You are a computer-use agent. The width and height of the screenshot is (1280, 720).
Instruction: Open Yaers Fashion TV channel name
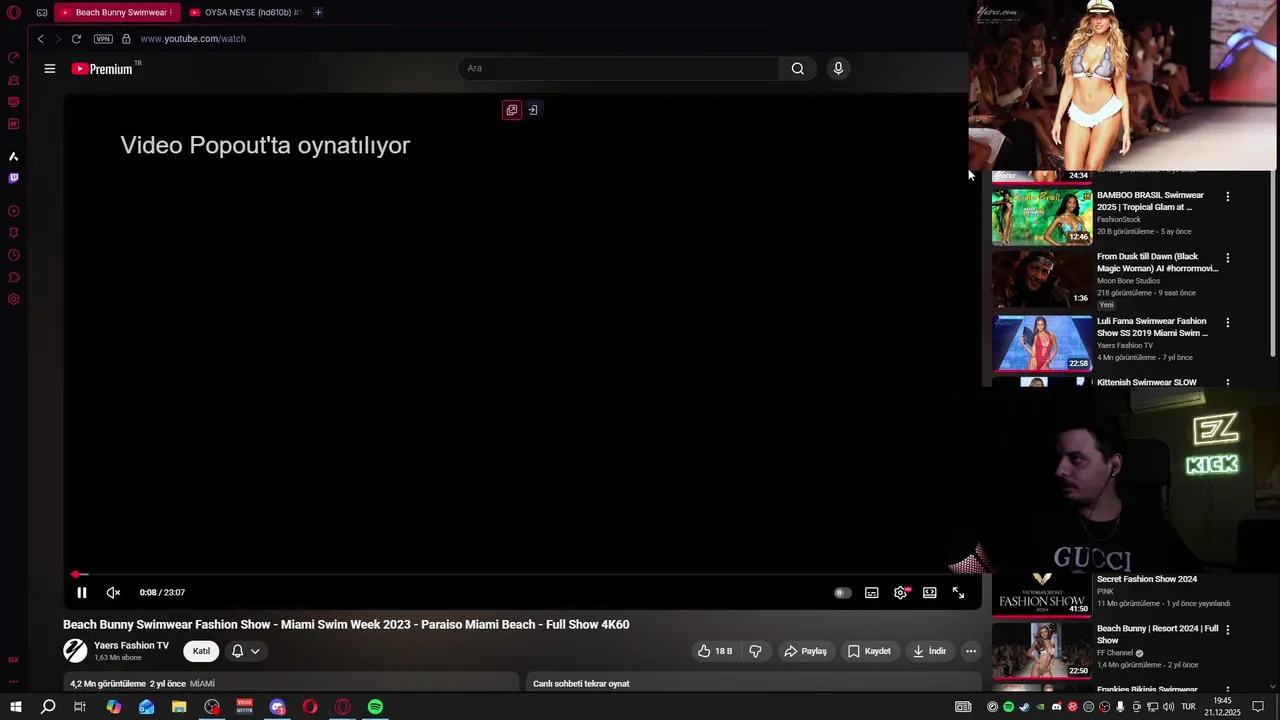click(x=131, y=646)
